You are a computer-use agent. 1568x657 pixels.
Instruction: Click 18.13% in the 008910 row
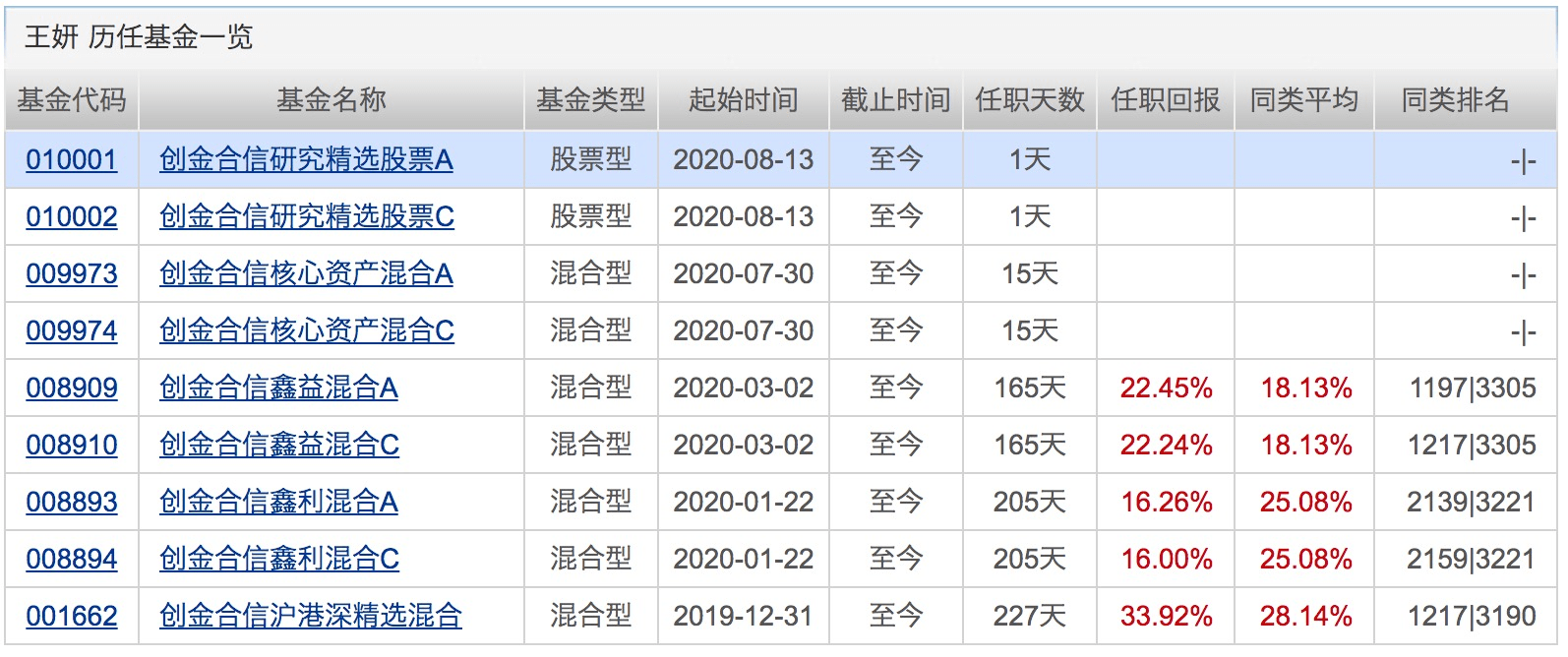1306,446
